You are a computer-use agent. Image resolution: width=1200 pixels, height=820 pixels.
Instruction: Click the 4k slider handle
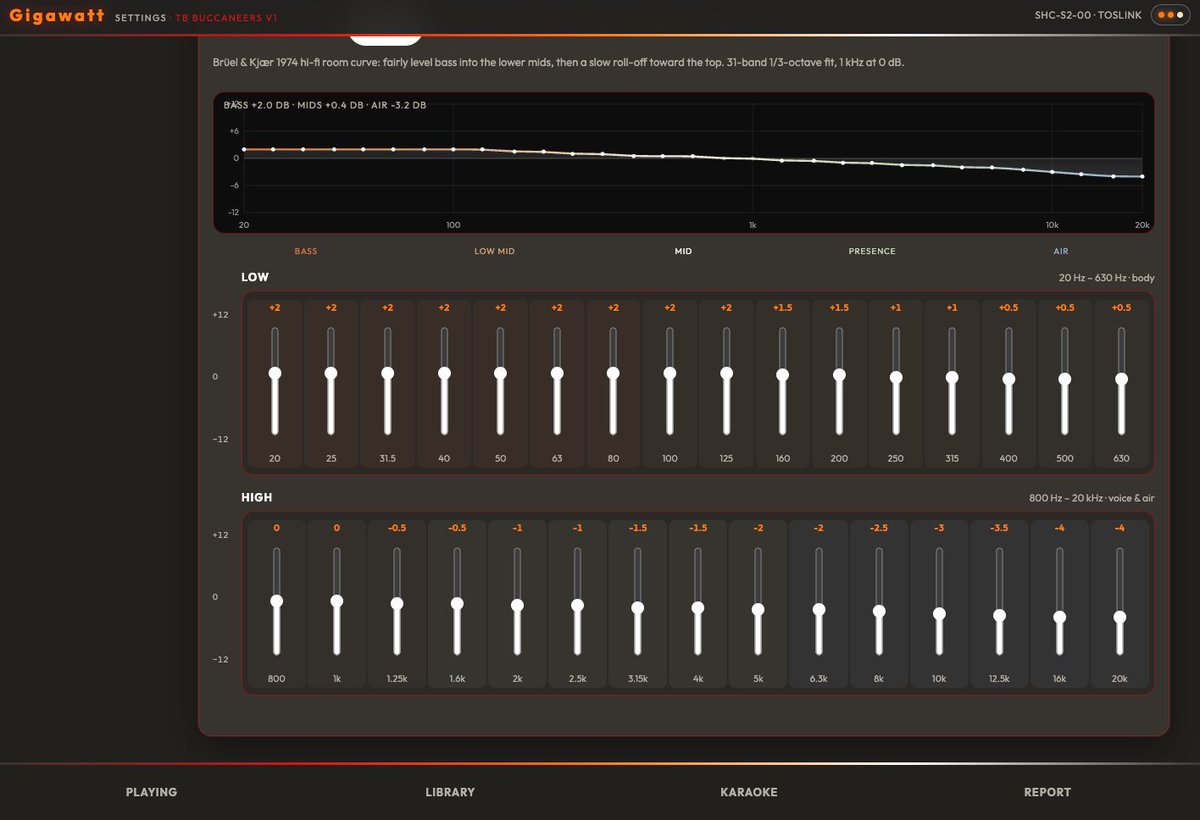[698, 607]
